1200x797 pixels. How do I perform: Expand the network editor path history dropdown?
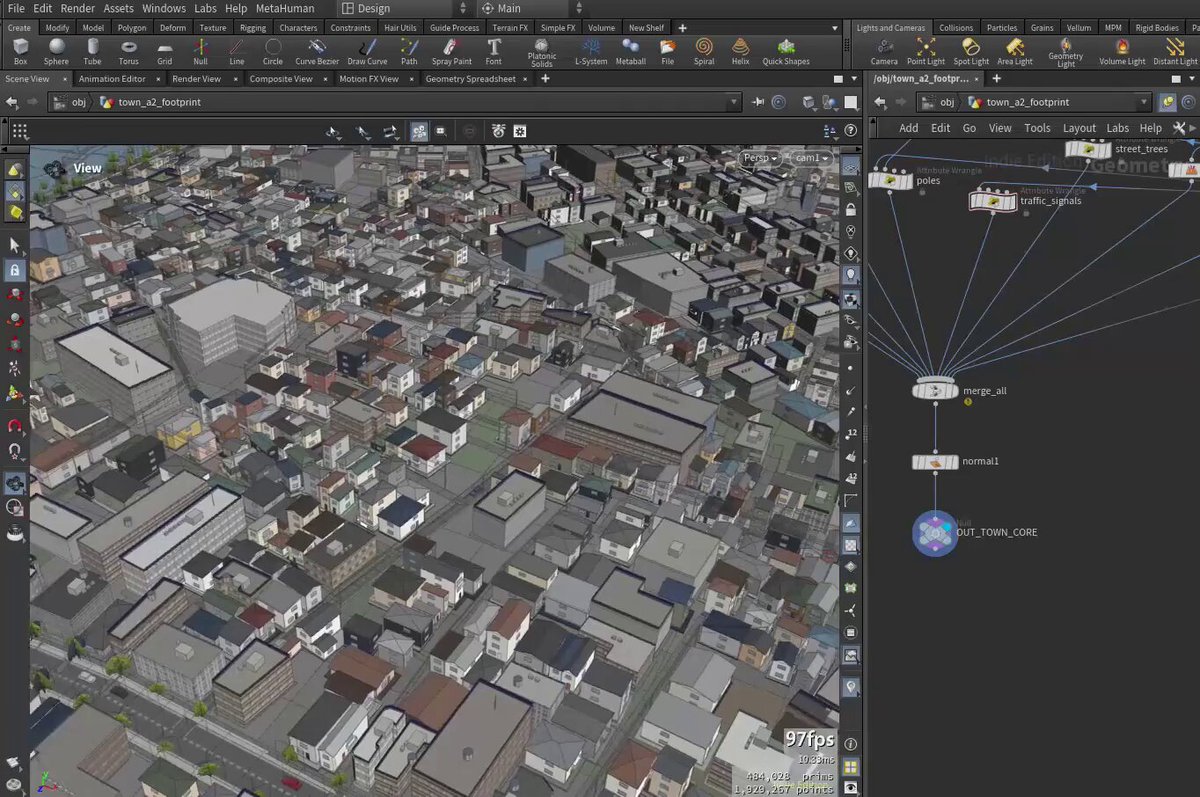(x=1143, y=102)
